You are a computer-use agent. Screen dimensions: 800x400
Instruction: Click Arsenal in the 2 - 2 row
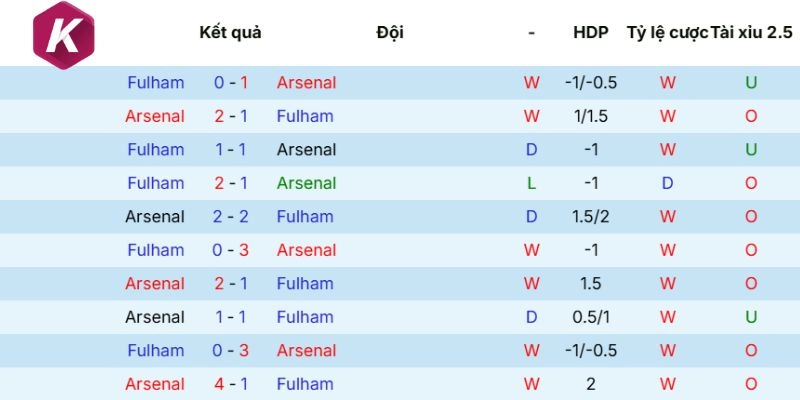pyautogui.click(x=155, y=217)
